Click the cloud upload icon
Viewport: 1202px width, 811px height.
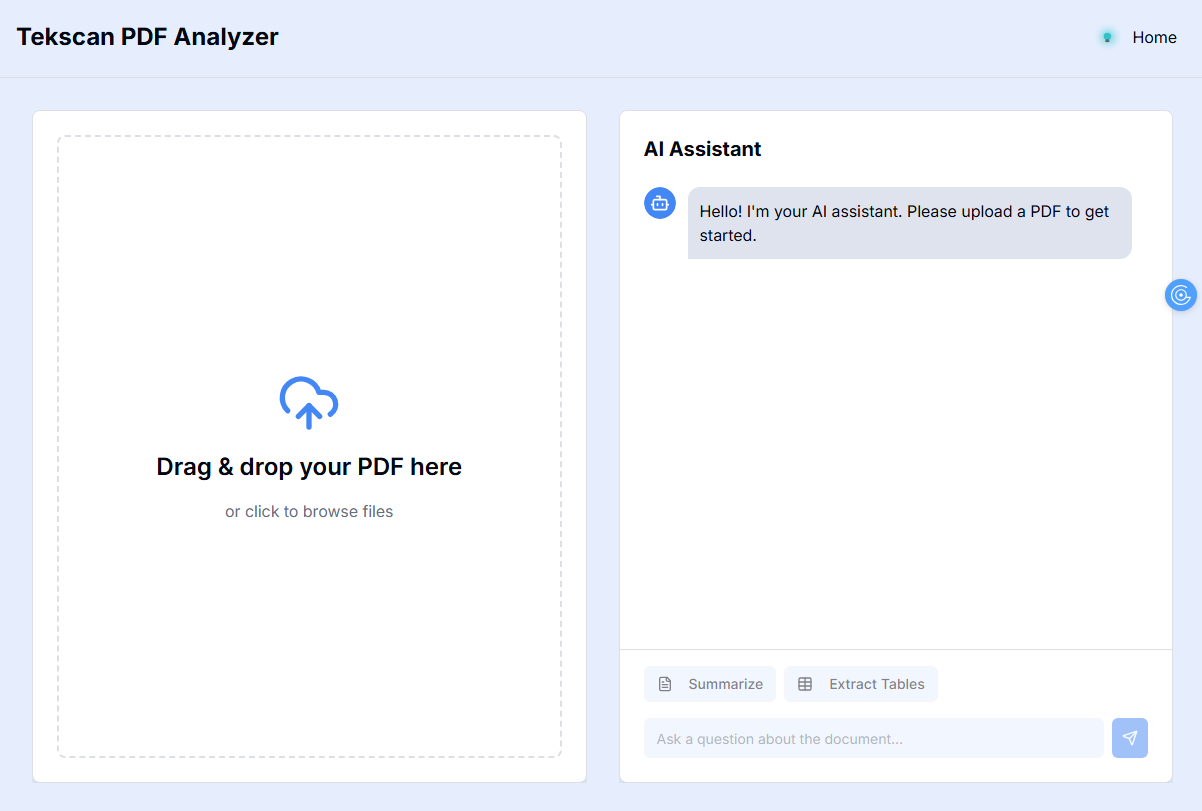coord(309,402)
